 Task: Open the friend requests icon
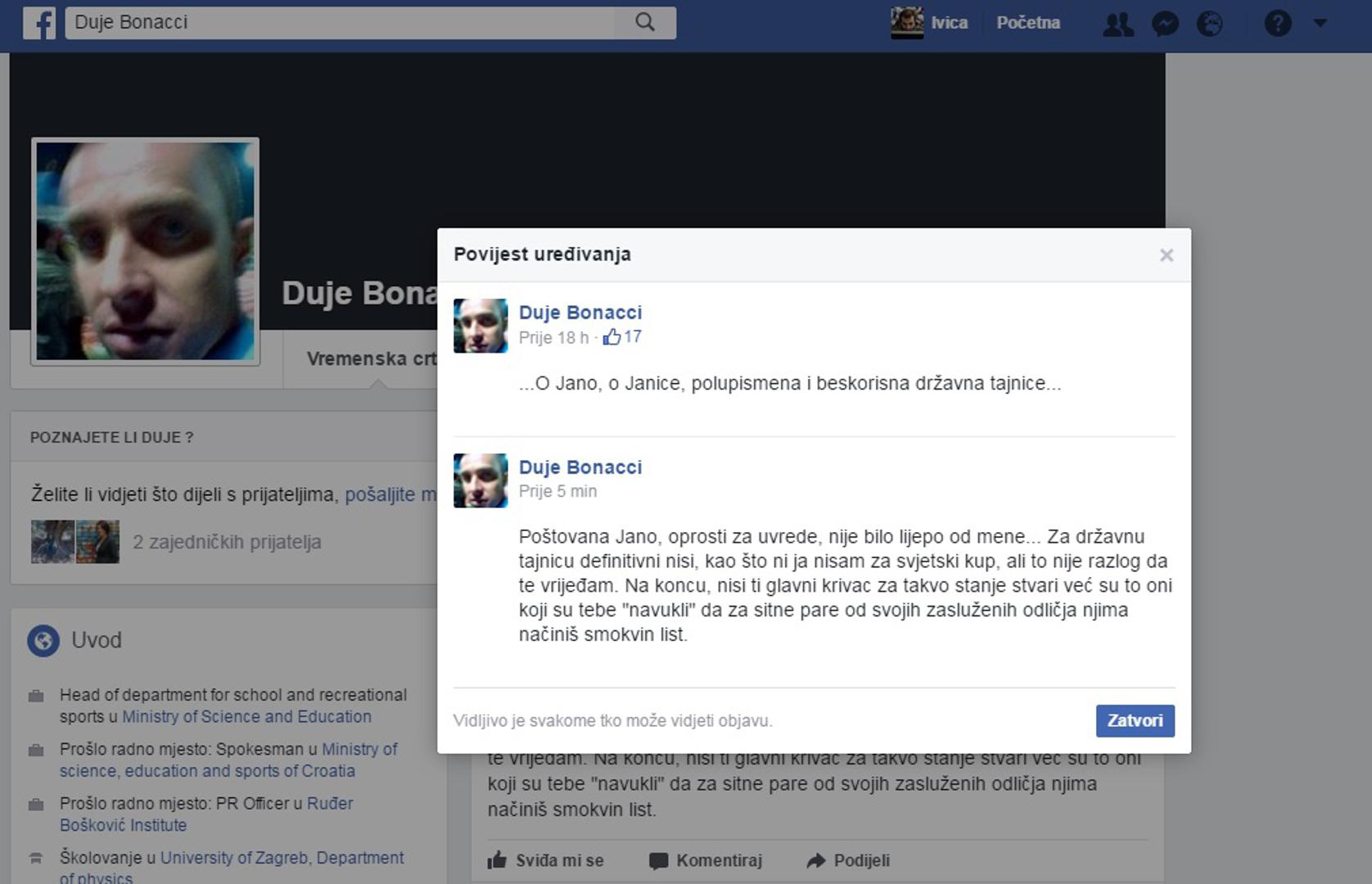[1117, 24]
